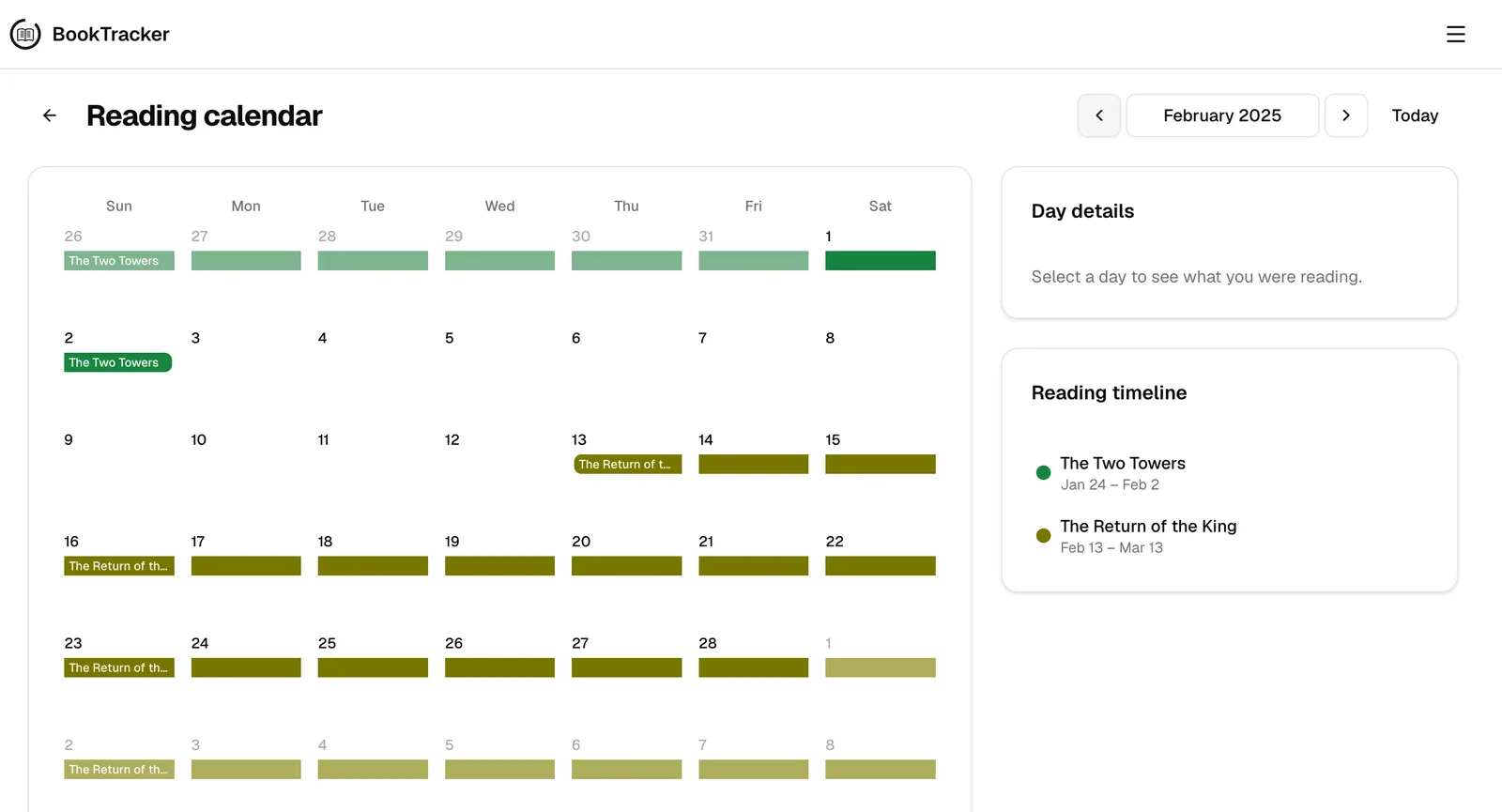Click the reading bar on February 22
The width and height of the screenshot is (1502, 812).
880,566
